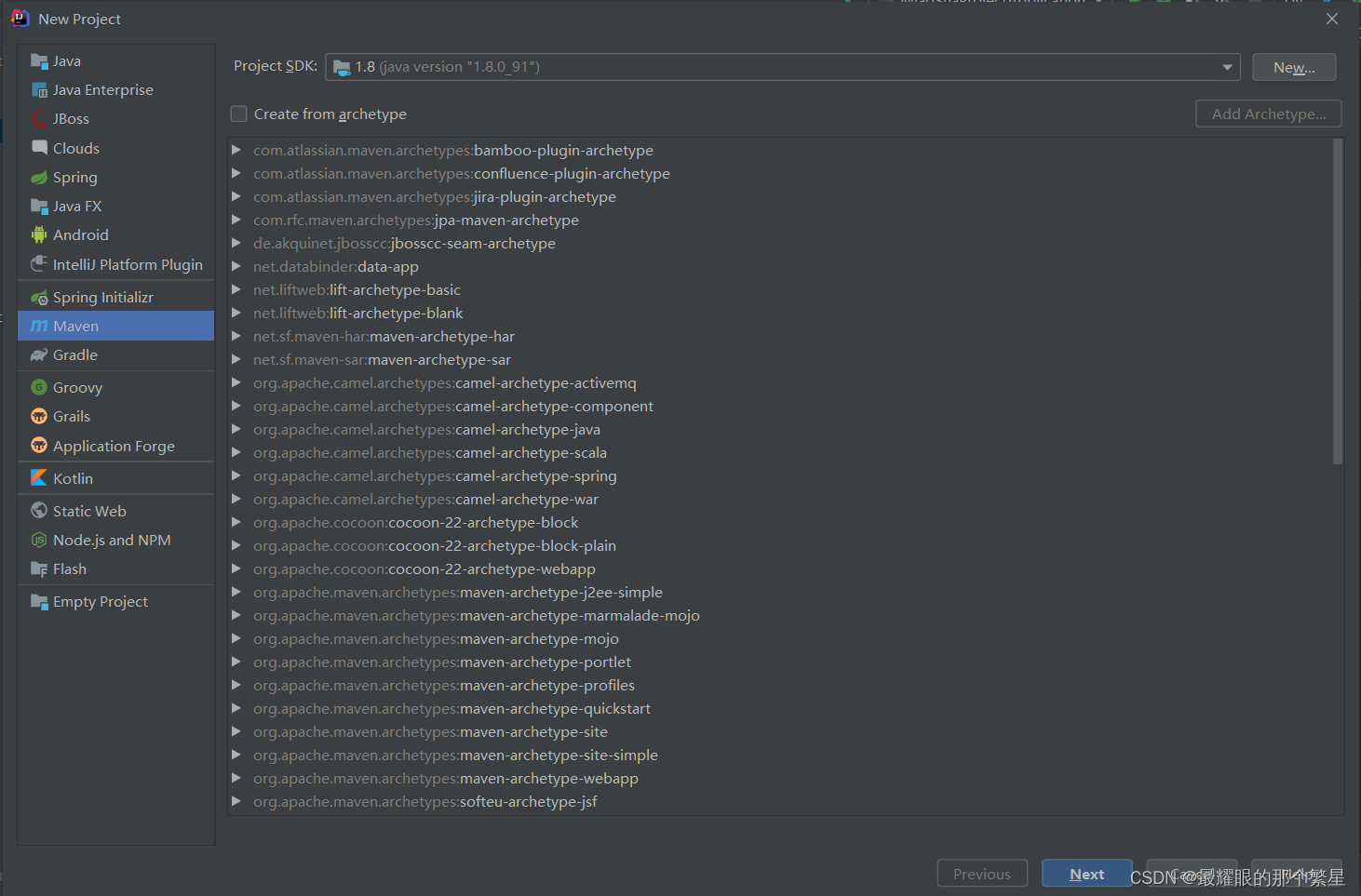
Task: Expand jbosscc-seam-archetype node
Action: 236,243
